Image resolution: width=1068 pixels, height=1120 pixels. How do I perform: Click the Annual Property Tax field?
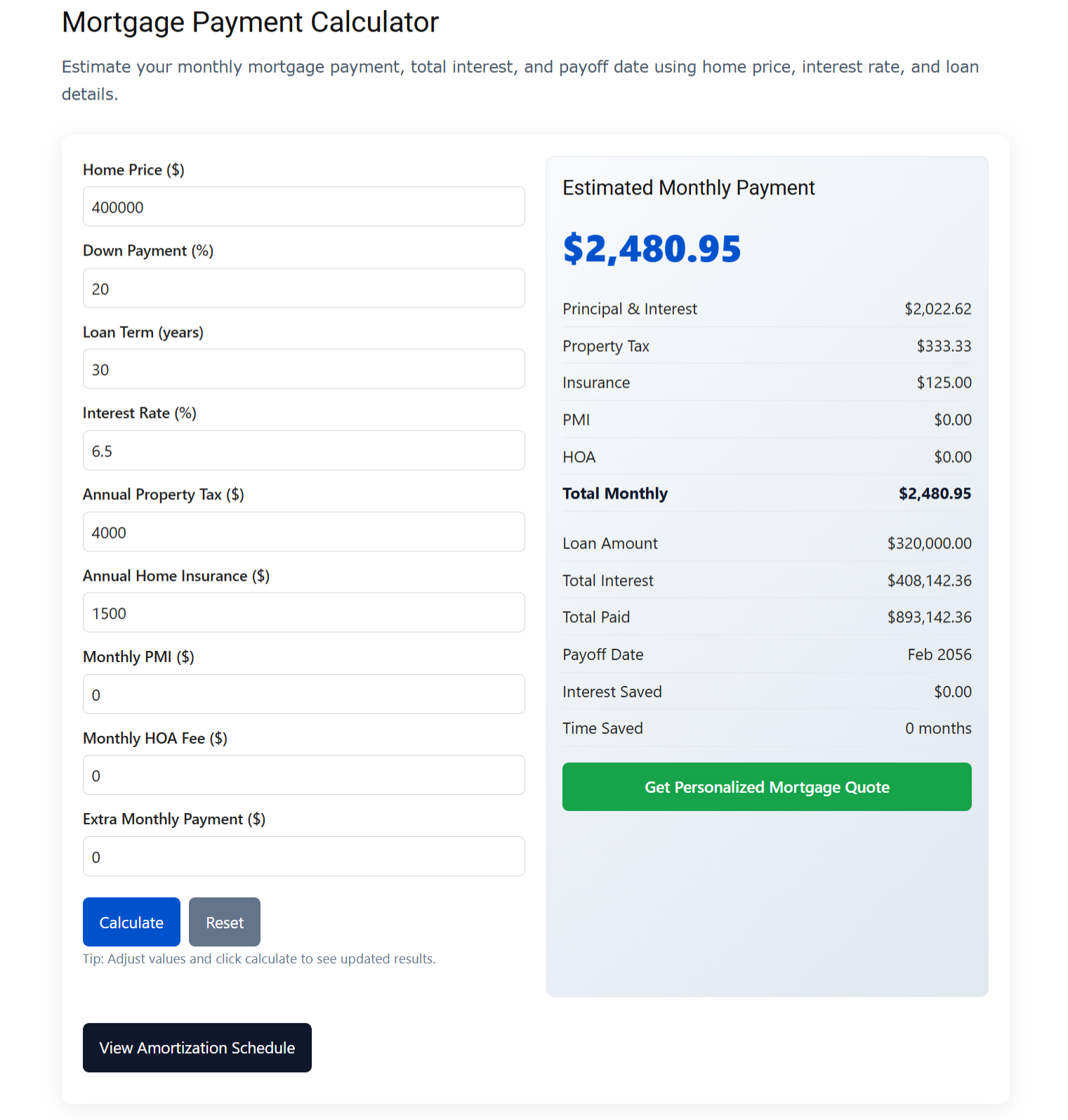303,532
